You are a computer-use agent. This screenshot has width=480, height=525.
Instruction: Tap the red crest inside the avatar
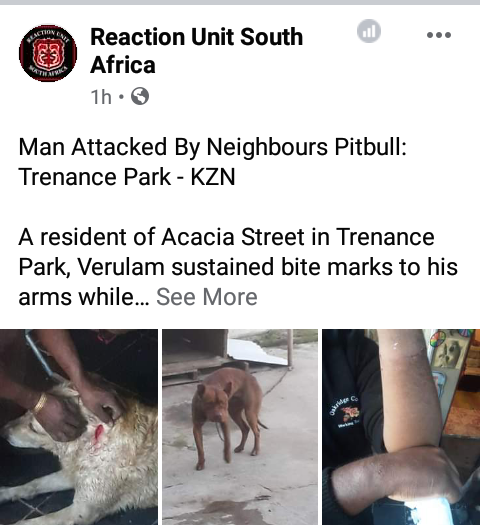pyautogui.click(x=48, y=53)
